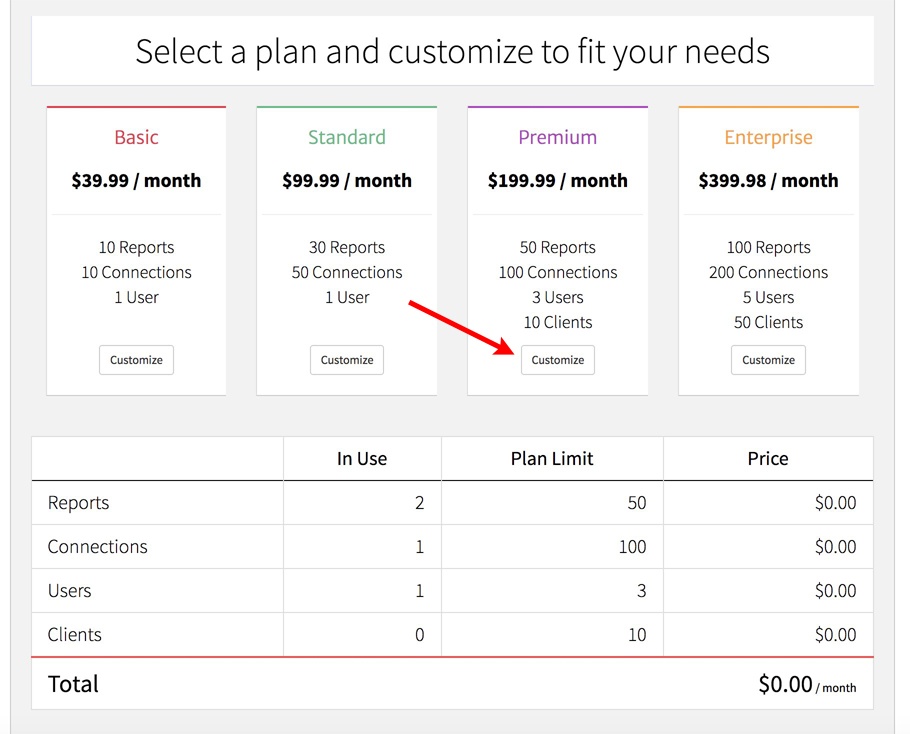Click Customize under the Standard plan
The image size is (910, 734).
tap(346, 360)
